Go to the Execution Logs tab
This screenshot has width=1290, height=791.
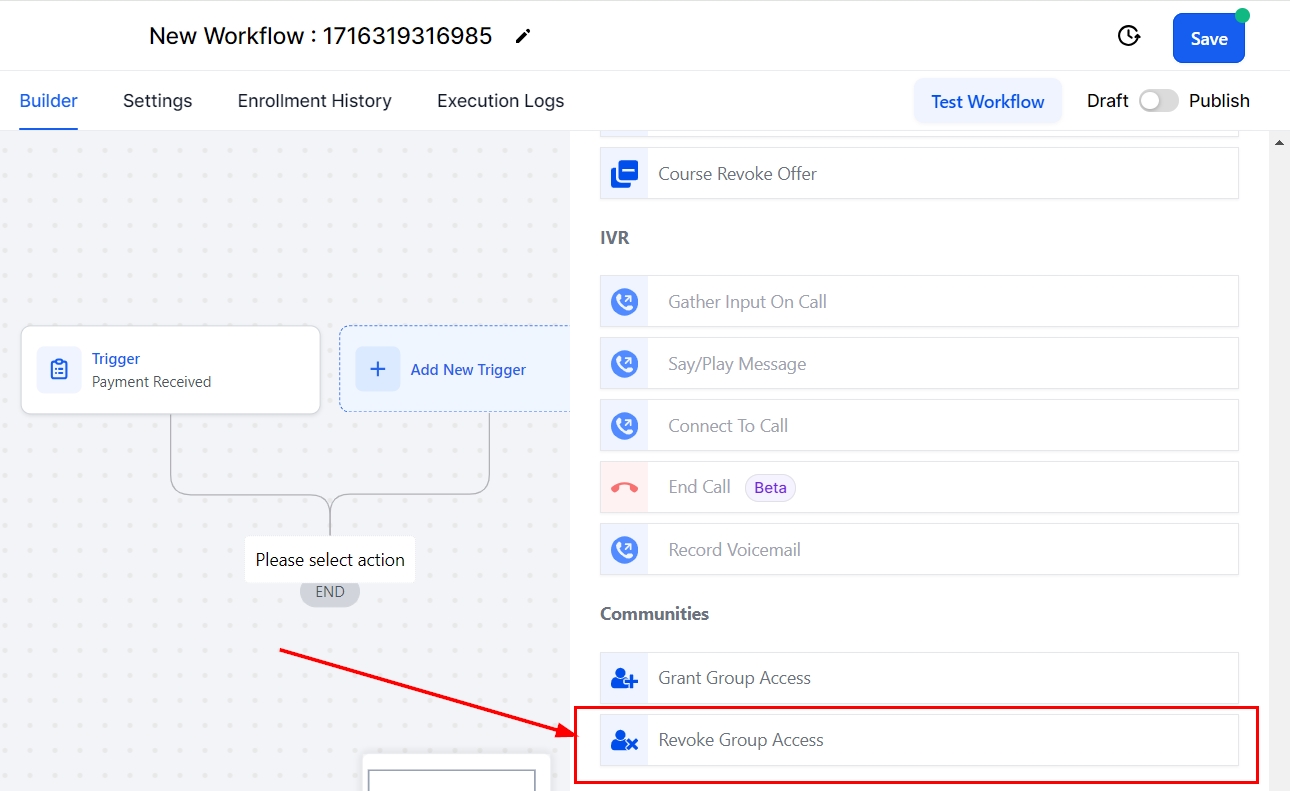coord(500,101)
